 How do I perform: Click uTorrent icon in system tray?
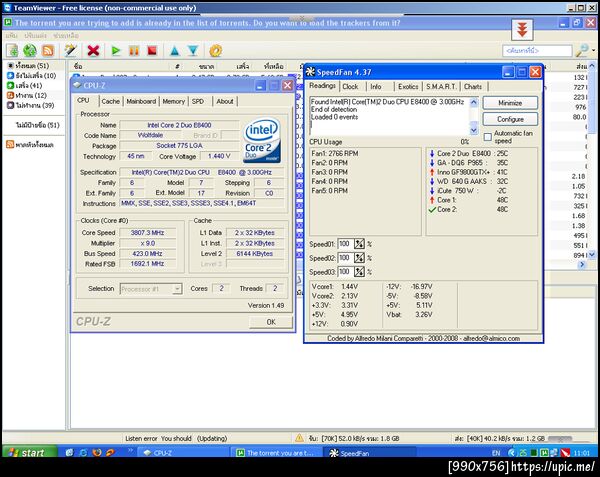(x=544, y=453)
